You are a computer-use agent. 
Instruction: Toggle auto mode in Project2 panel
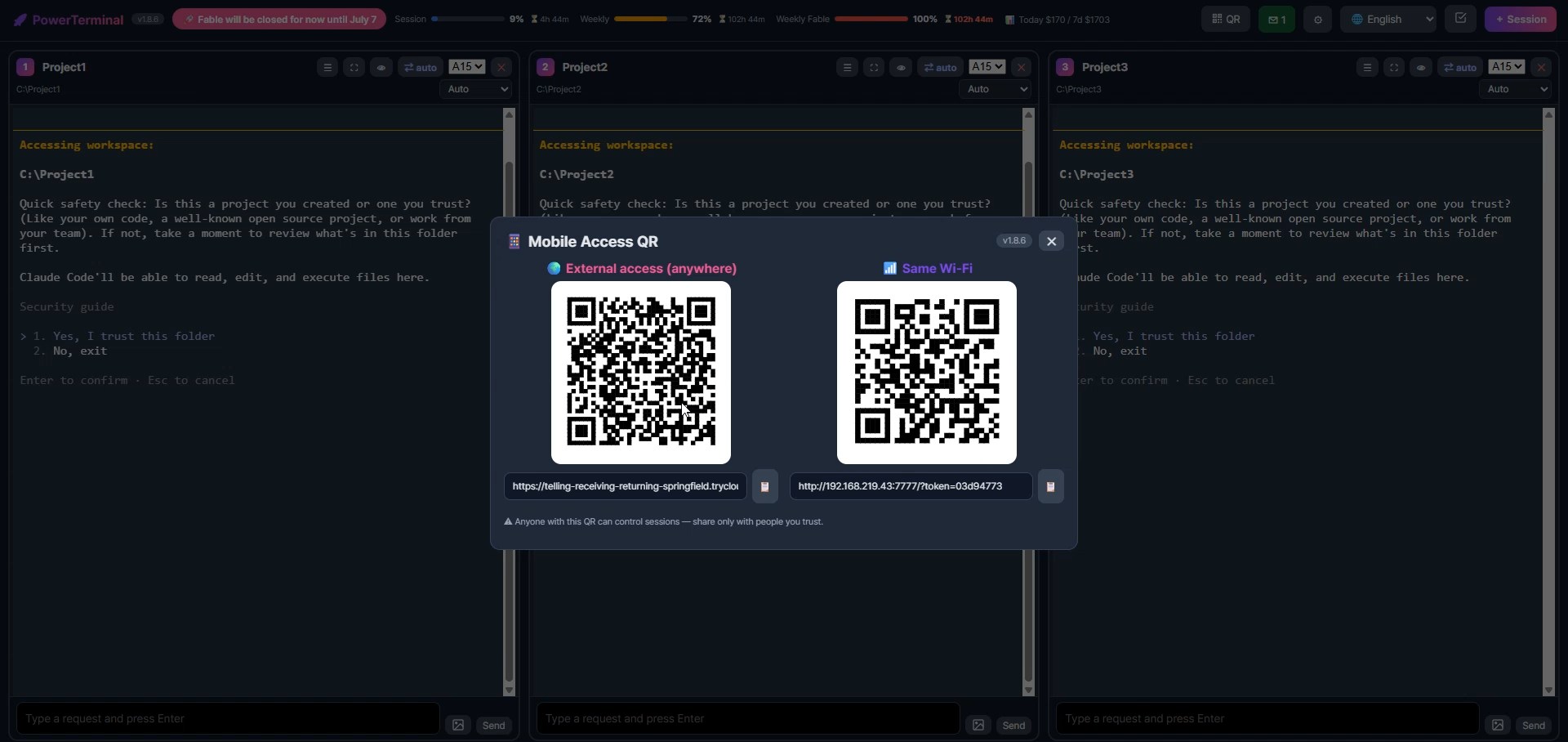(941, 67)
